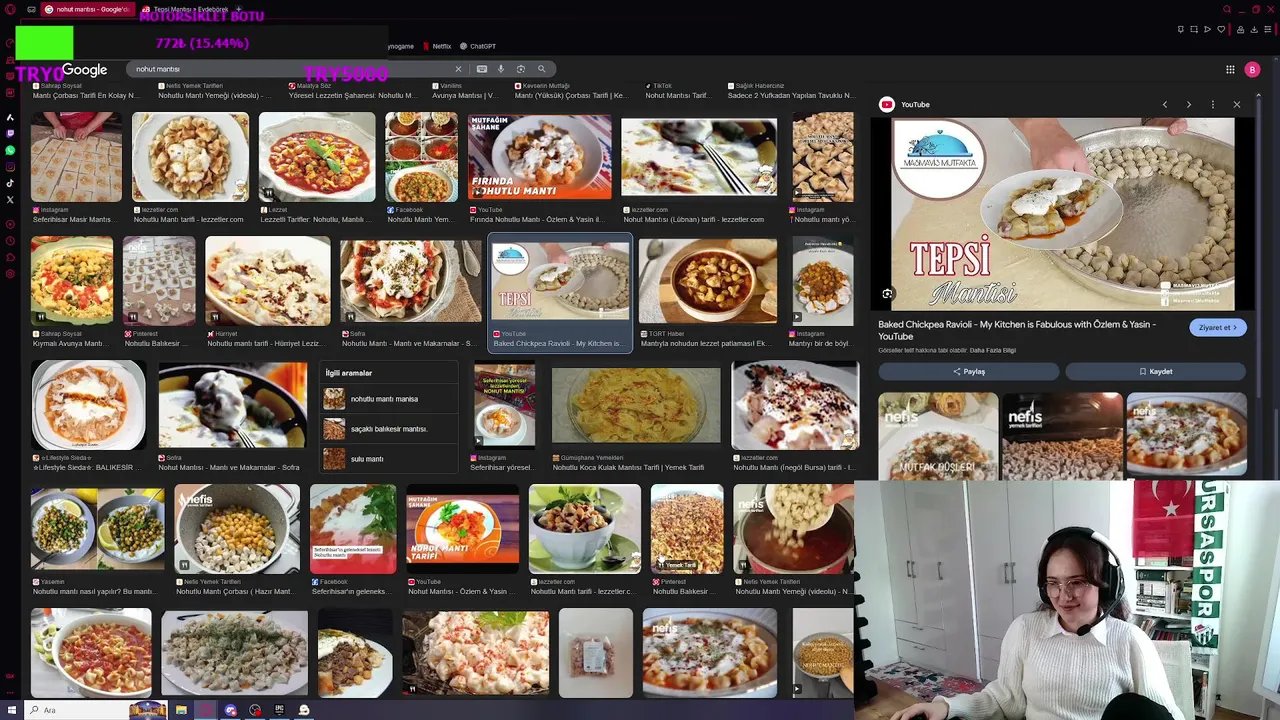Open TikTok in the Opera sidebar

pos(10,183)
